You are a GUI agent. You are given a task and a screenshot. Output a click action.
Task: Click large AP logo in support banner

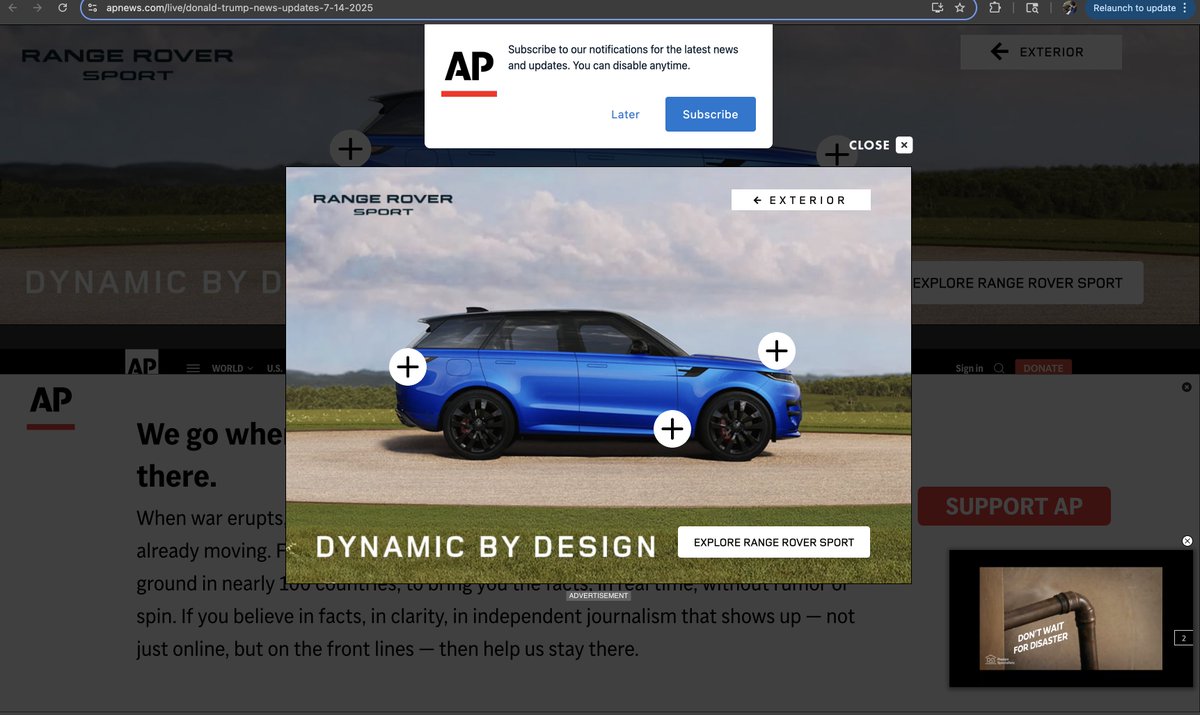tap(51, 407)
